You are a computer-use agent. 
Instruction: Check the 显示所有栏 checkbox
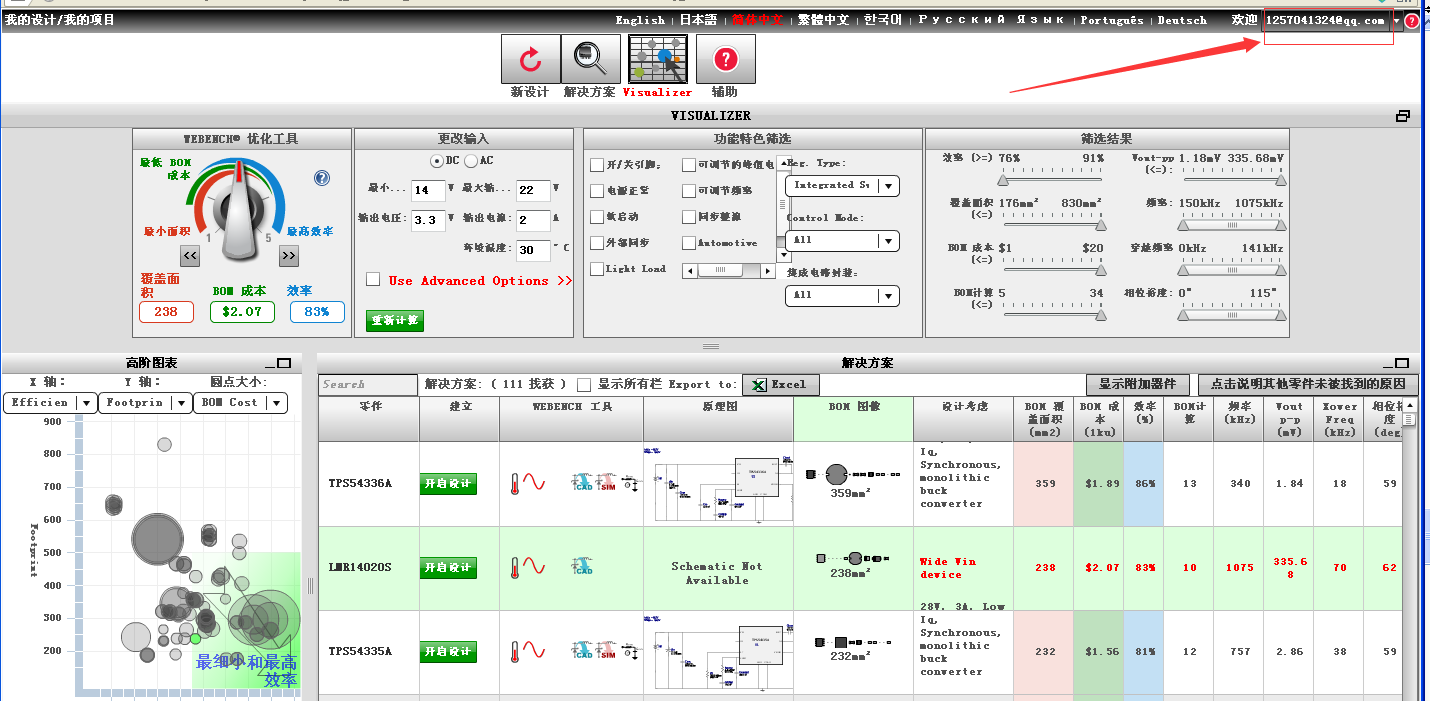pos(584,384)
